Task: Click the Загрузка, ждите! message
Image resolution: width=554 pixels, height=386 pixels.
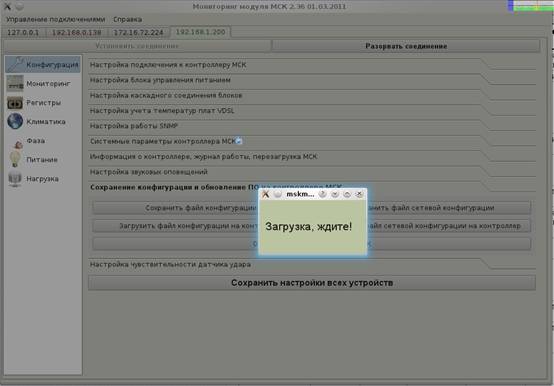Action: pos(308,227)
